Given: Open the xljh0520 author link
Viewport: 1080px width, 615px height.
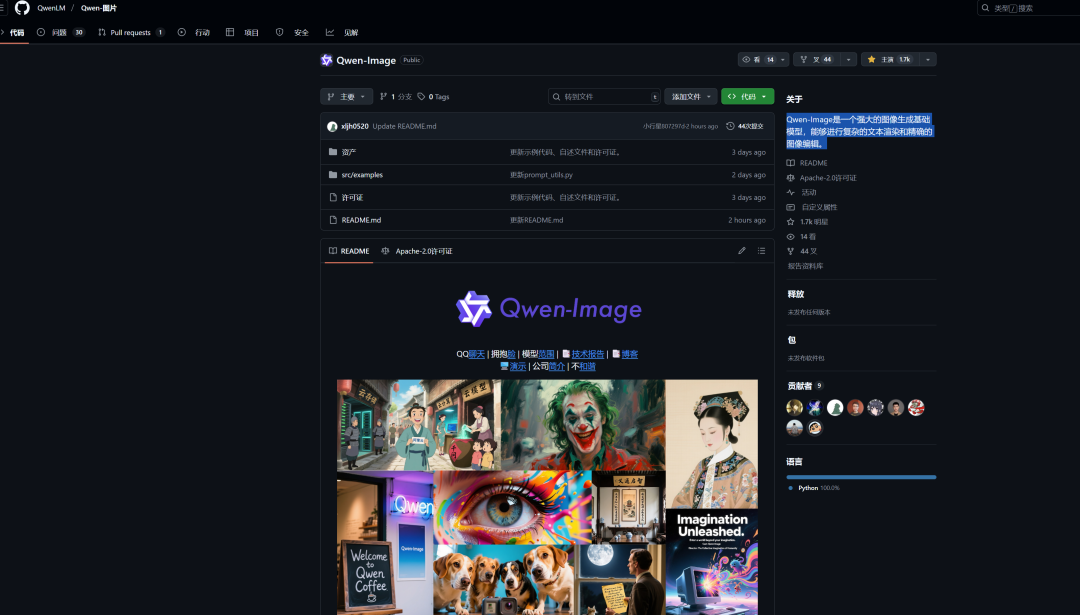Looking at the screenshot, I should click(355, 126).
